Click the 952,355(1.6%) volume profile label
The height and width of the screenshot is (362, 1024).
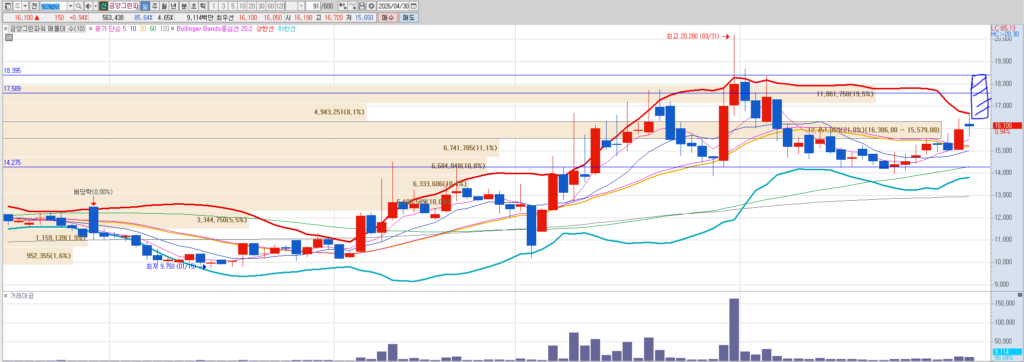coord(49,256)
